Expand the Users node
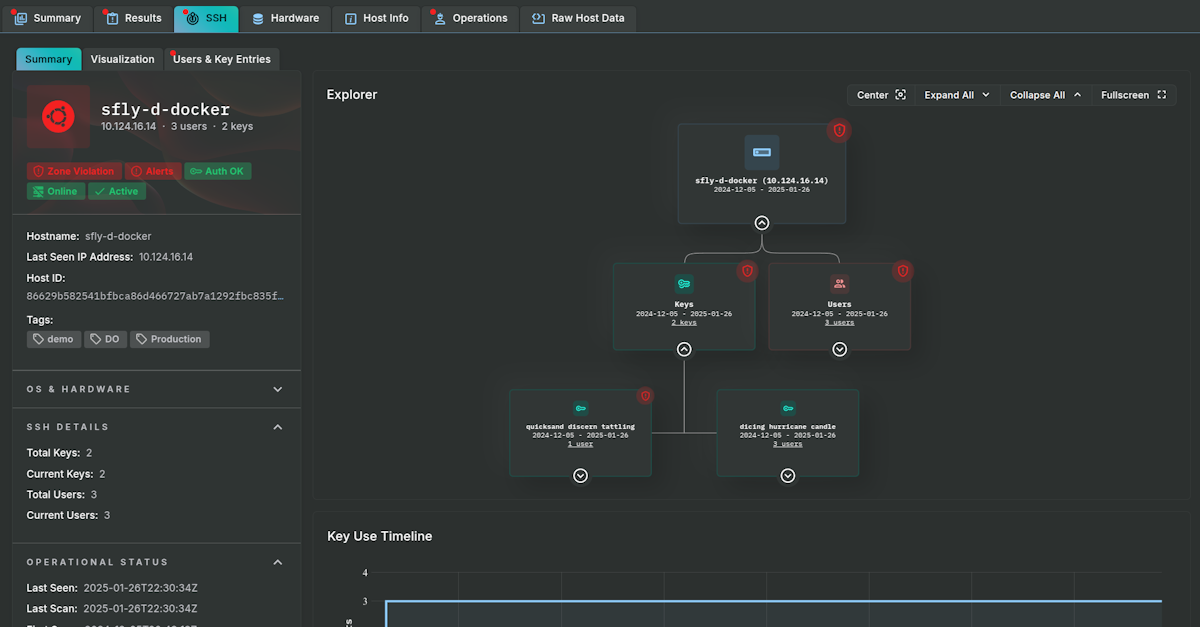Screen dimensions: 1200x627 point(840,349)
